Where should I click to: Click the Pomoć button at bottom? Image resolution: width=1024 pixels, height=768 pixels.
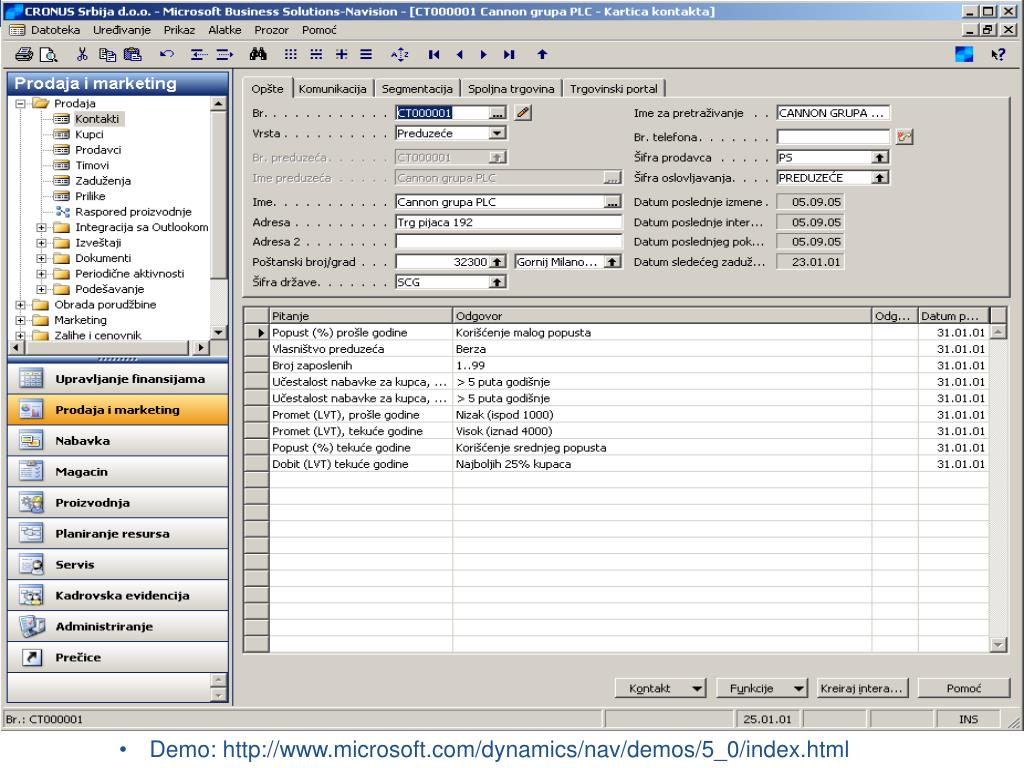coord(964,688)
